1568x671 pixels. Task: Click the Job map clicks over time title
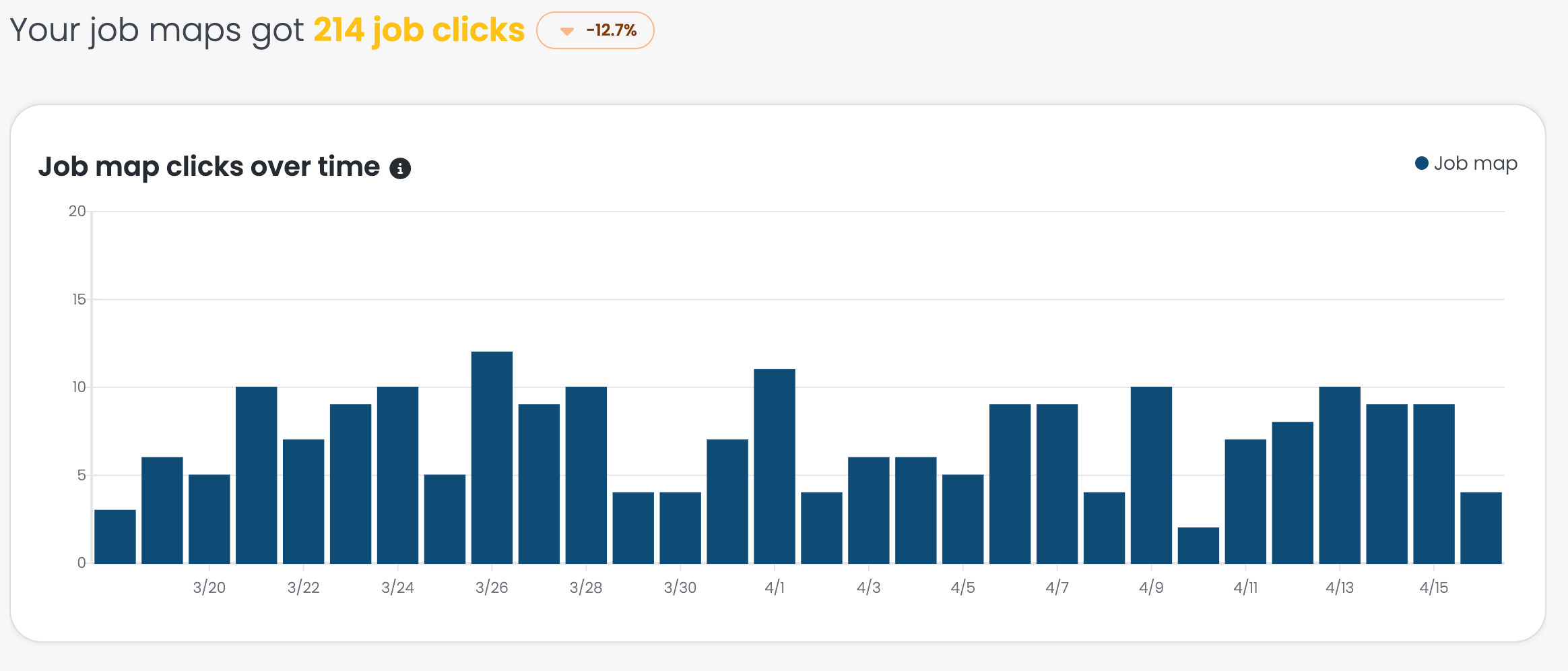[209, 166]
